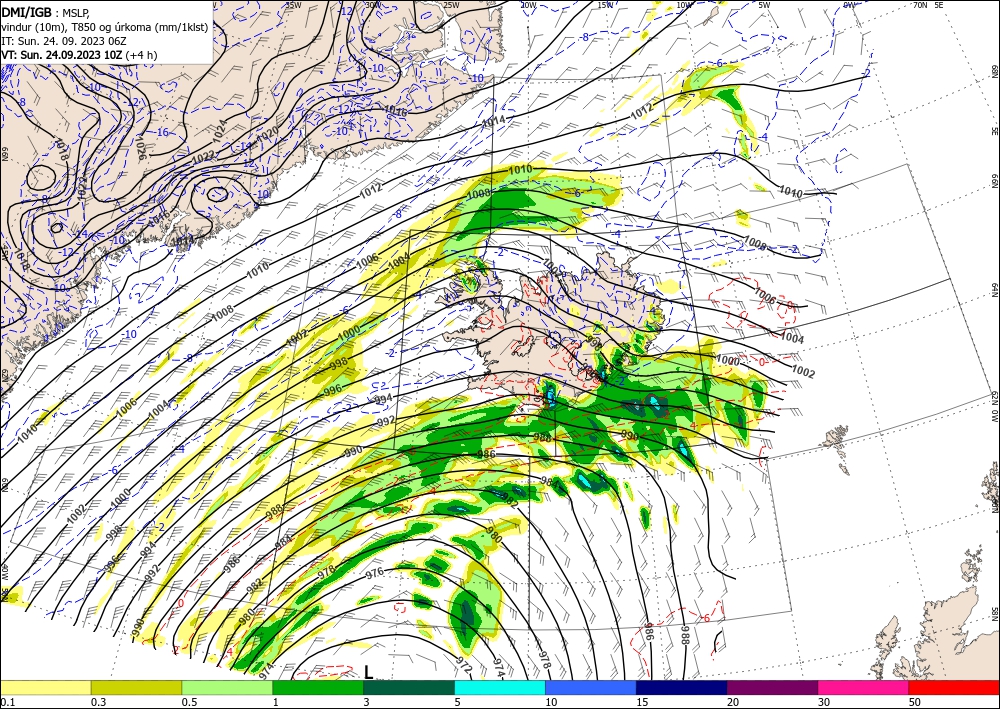The image size is (1000, 709).
Task: Click the 1014 isobar label
Action: 492,121
